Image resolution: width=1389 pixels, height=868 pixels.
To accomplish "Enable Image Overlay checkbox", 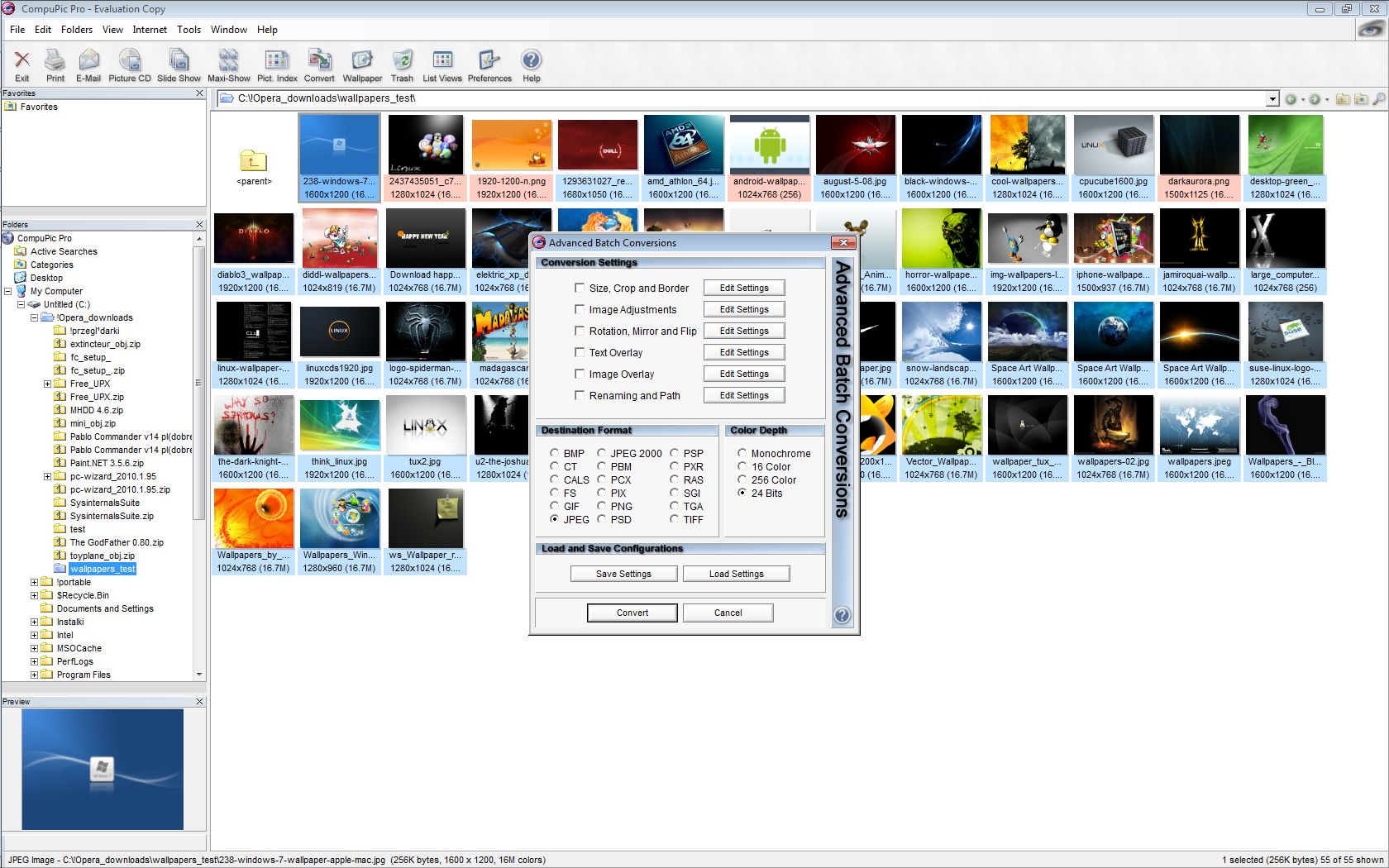I will (580, 374).
